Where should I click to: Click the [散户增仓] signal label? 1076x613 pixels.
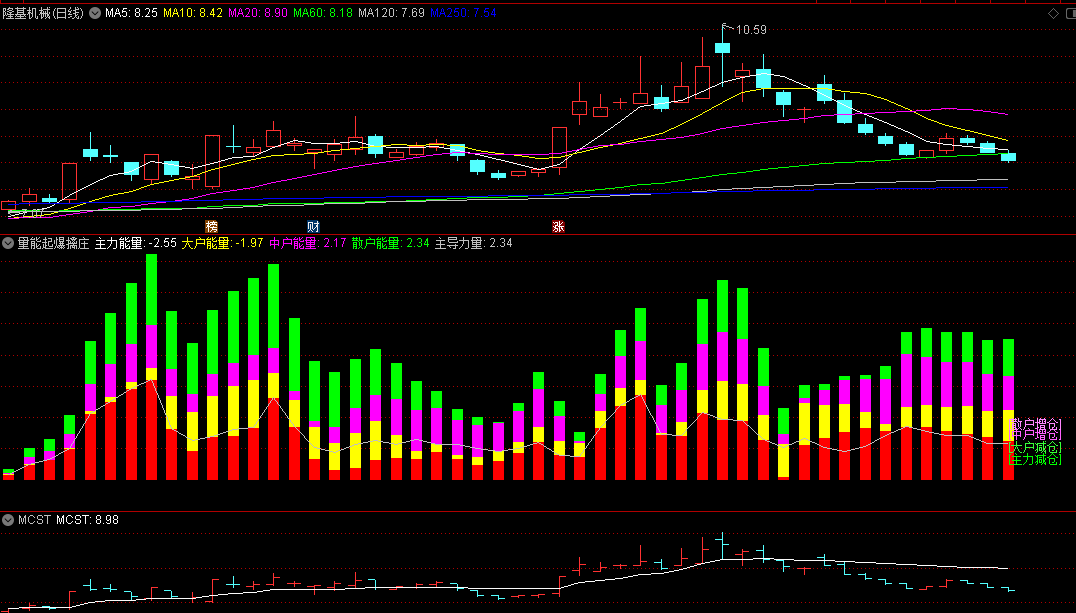tap(1035, 424)
